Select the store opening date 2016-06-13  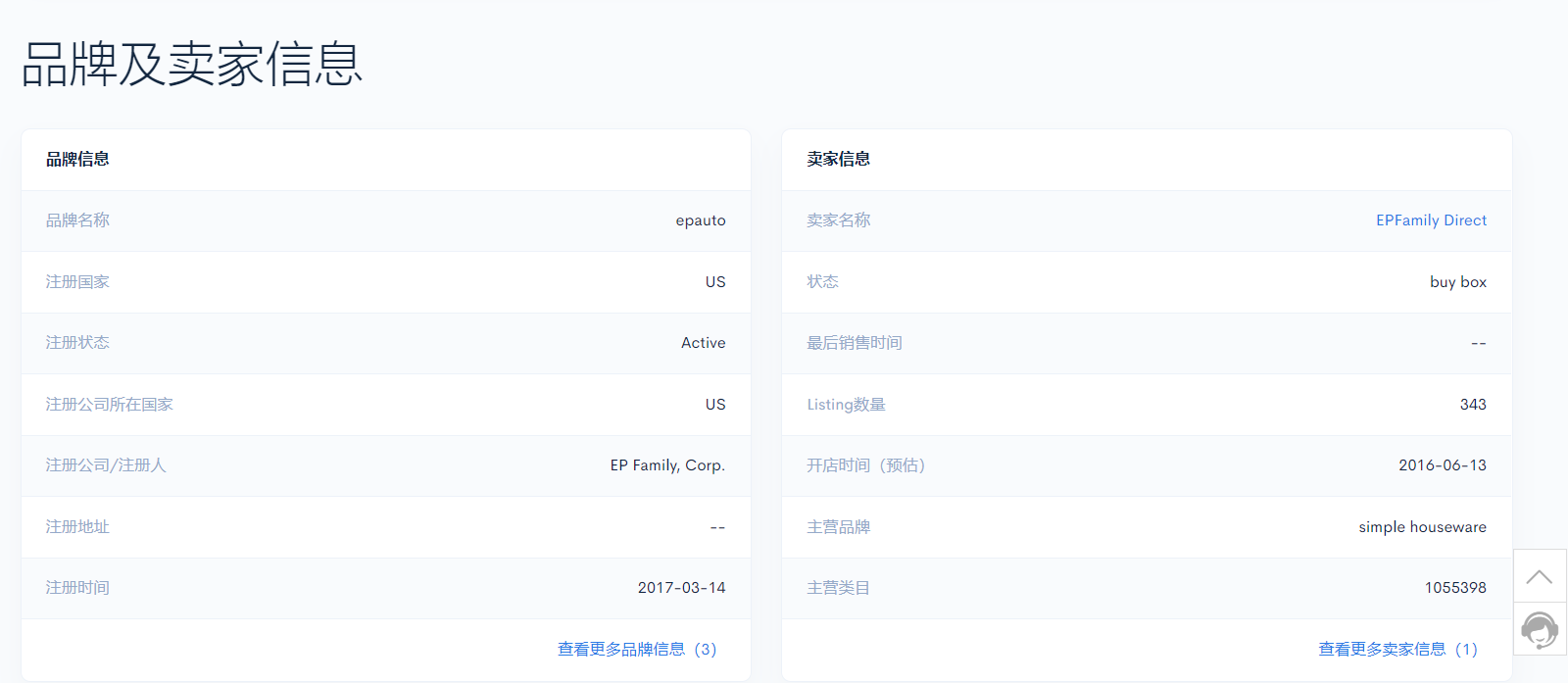pos(1443,465)
